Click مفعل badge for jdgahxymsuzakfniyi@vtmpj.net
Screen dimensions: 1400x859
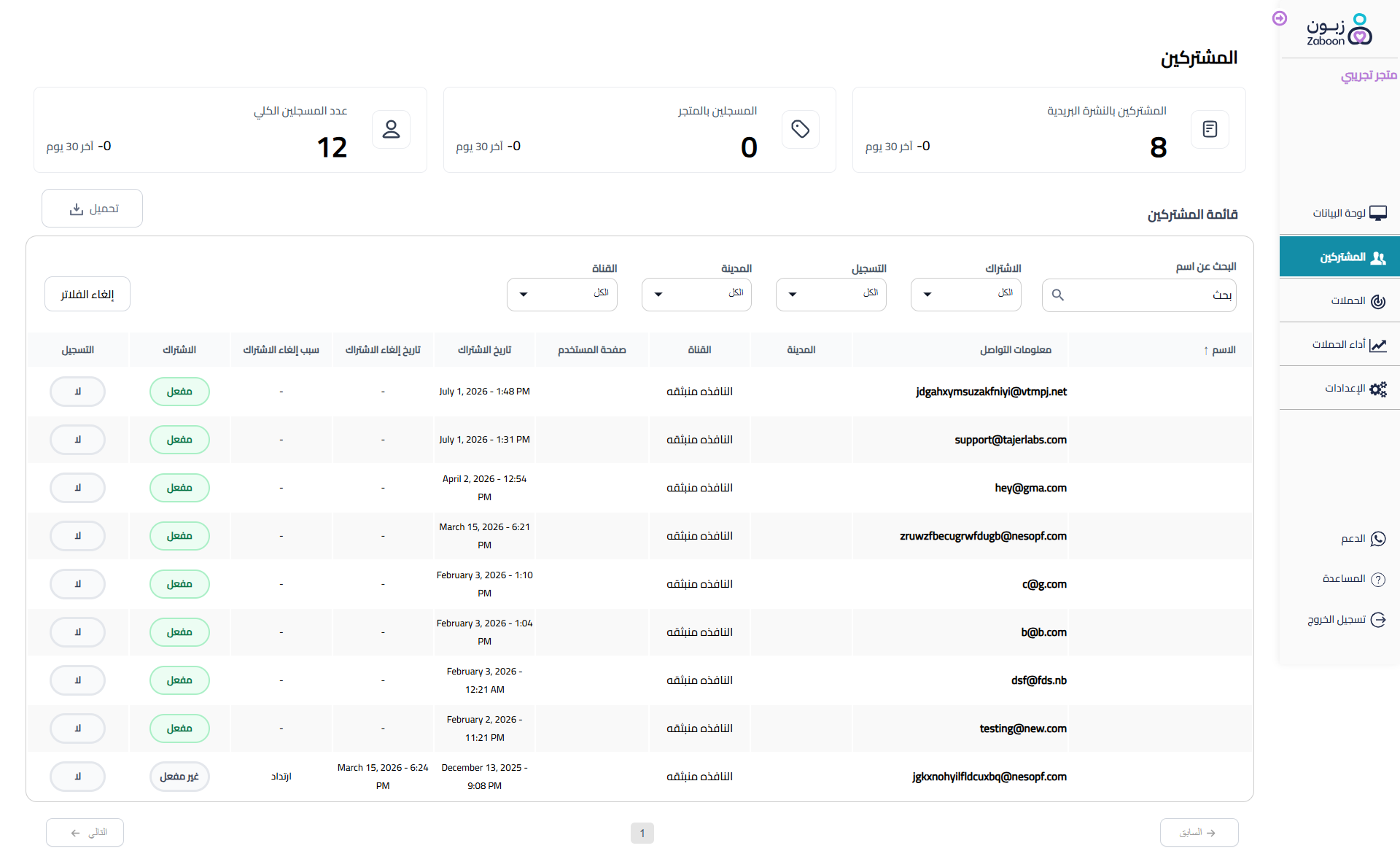(x=179, y=392)
